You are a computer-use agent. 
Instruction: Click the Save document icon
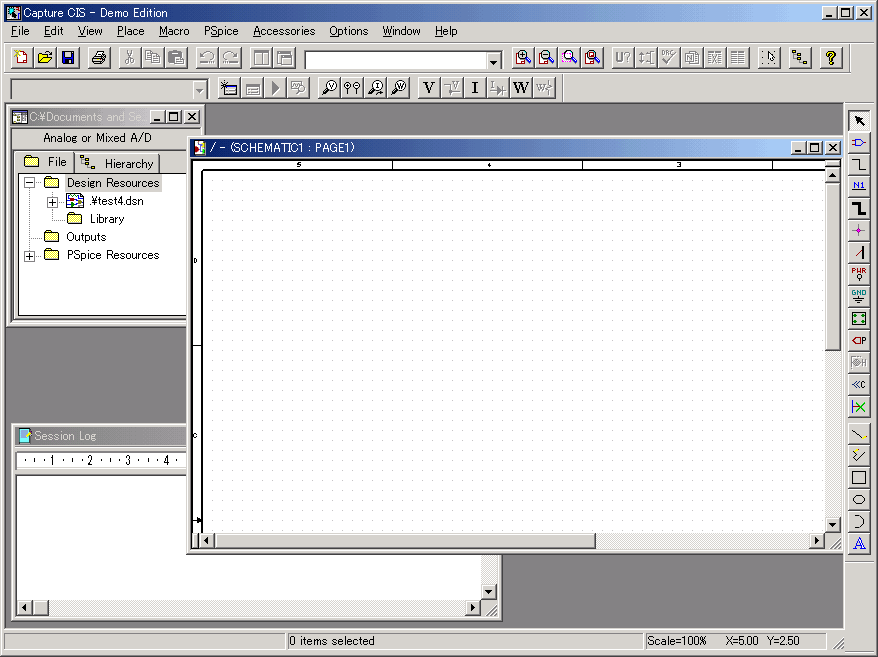(x=68, y=58)
